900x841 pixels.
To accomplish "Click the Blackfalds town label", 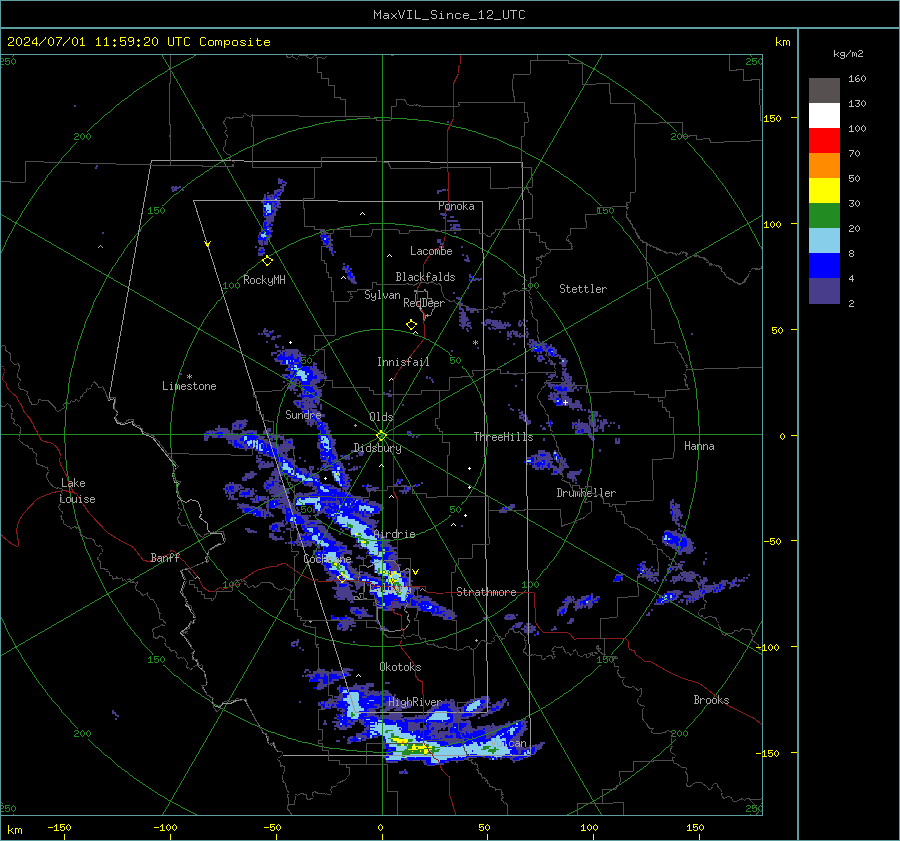I will [x=425, y=277].
